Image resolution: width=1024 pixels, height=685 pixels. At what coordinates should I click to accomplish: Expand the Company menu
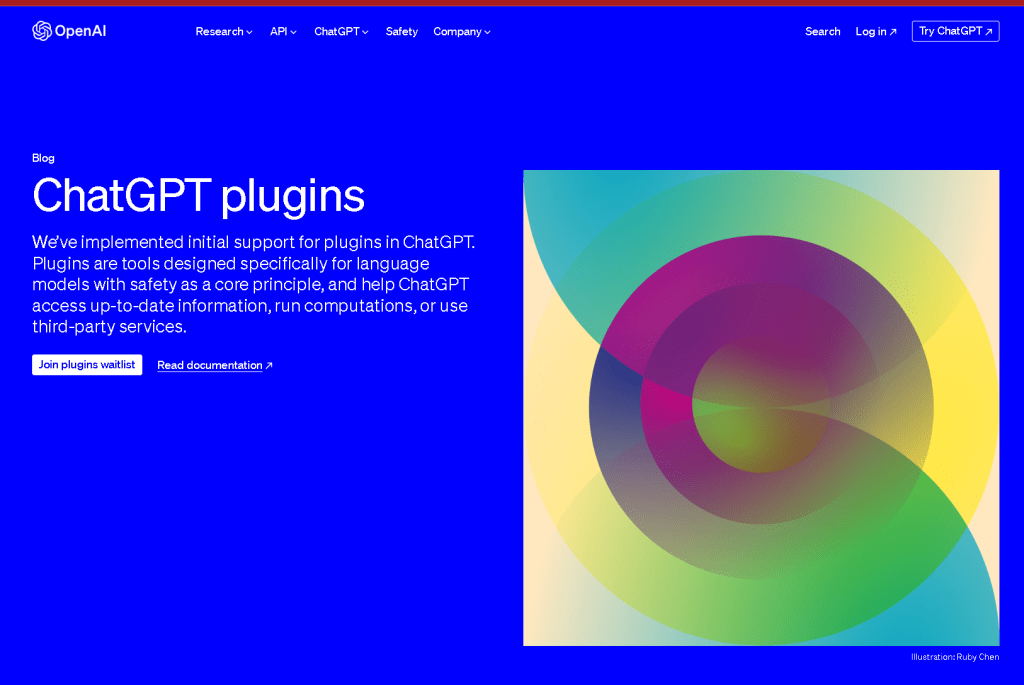coord(462,31)
